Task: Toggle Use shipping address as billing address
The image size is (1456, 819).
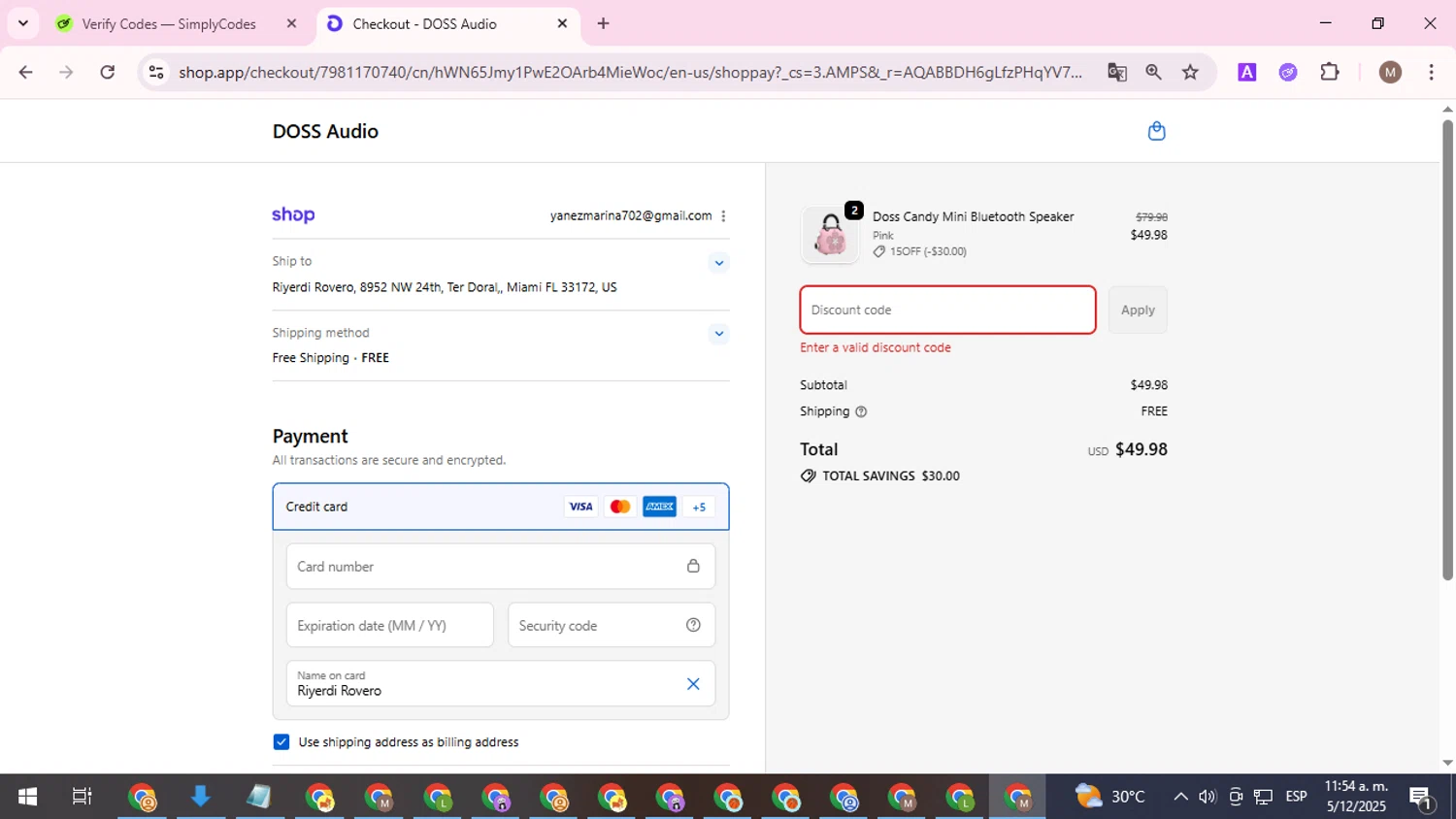Action: 281,742
